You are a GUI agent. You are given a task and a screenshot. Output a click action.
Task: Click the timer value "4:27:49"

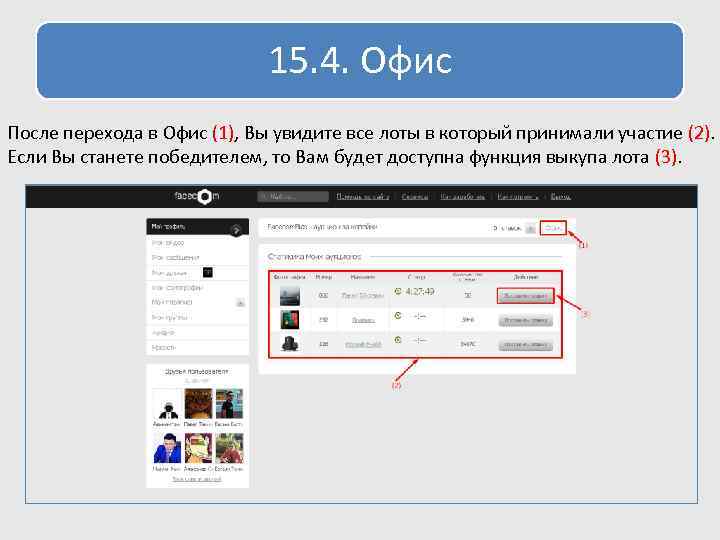[x=420, y=291]
